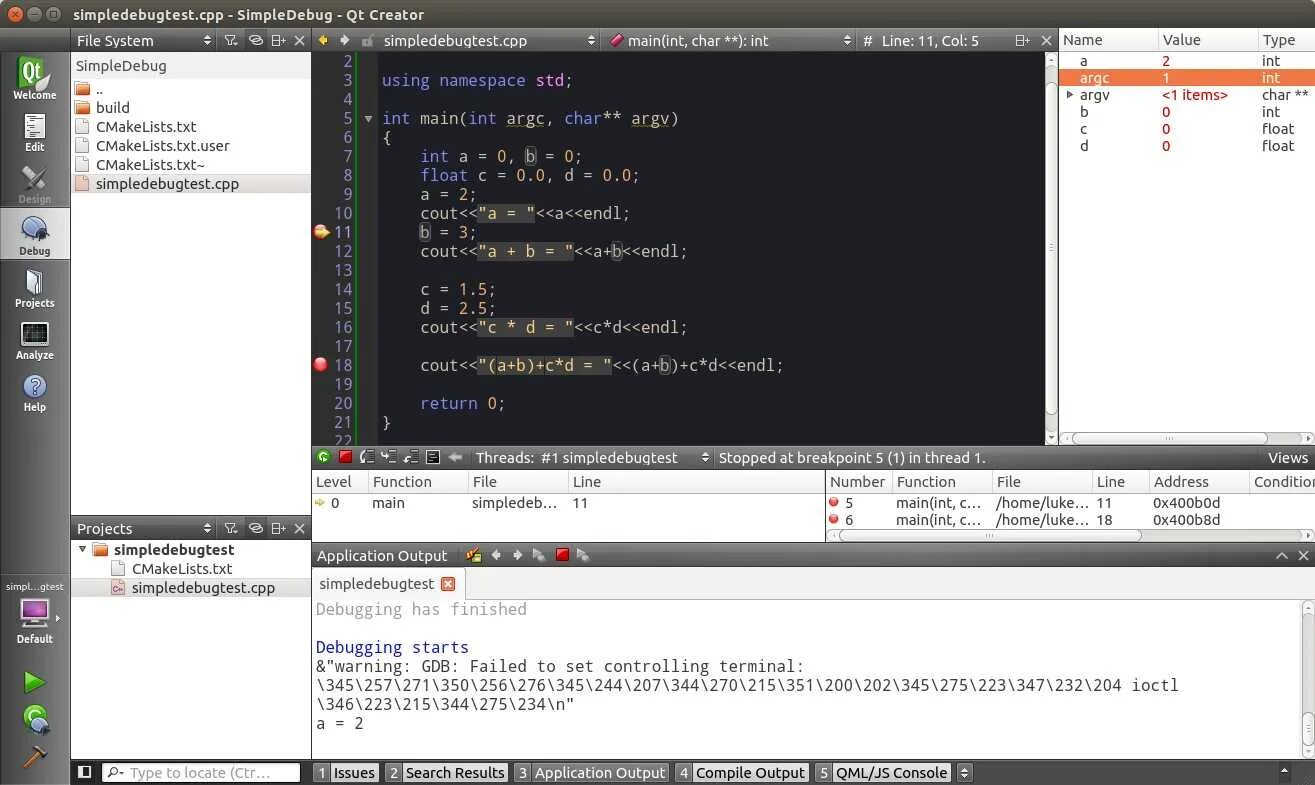Viewport: 1315px width, 785px height.
Task: Clear Application Output with broom icon
Action: tap(473, 555)
